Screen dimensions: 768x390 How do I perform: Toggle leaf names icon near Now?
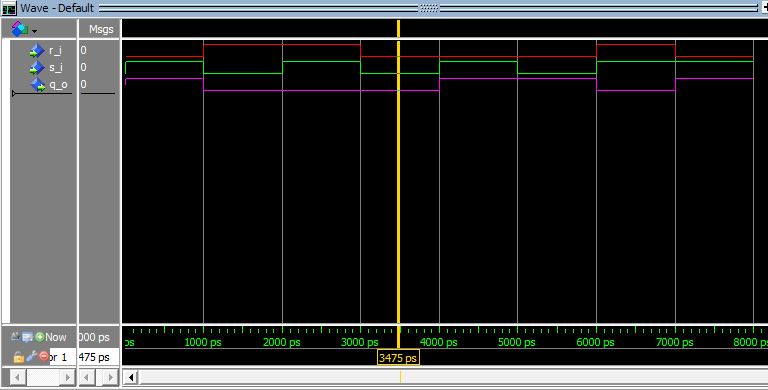point(16,337)
